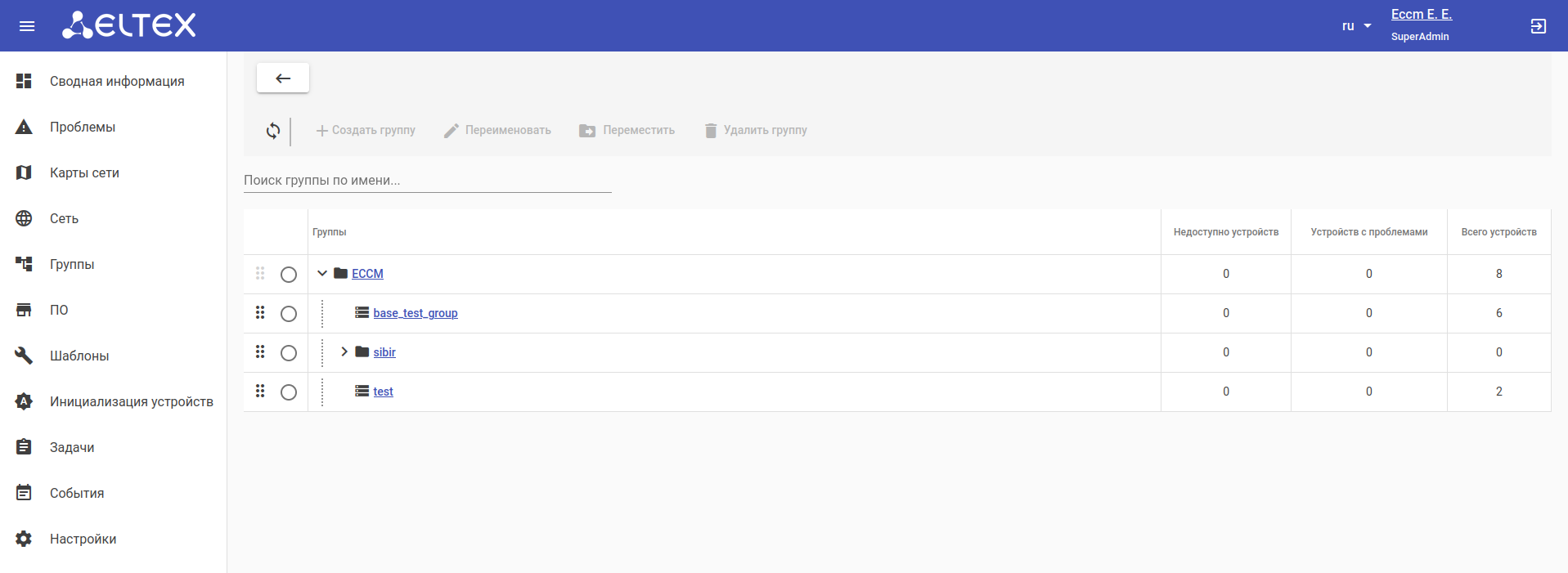This screenshot has width=1568, height=573.
Task: Go to Группы section
Action: tap(113, 264)
